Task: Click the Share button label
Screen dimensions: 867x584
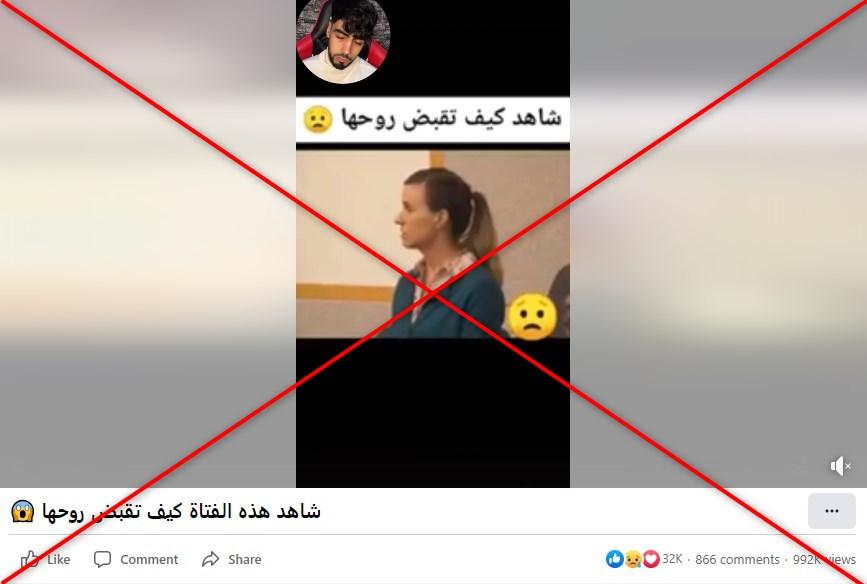Action: 245,560
